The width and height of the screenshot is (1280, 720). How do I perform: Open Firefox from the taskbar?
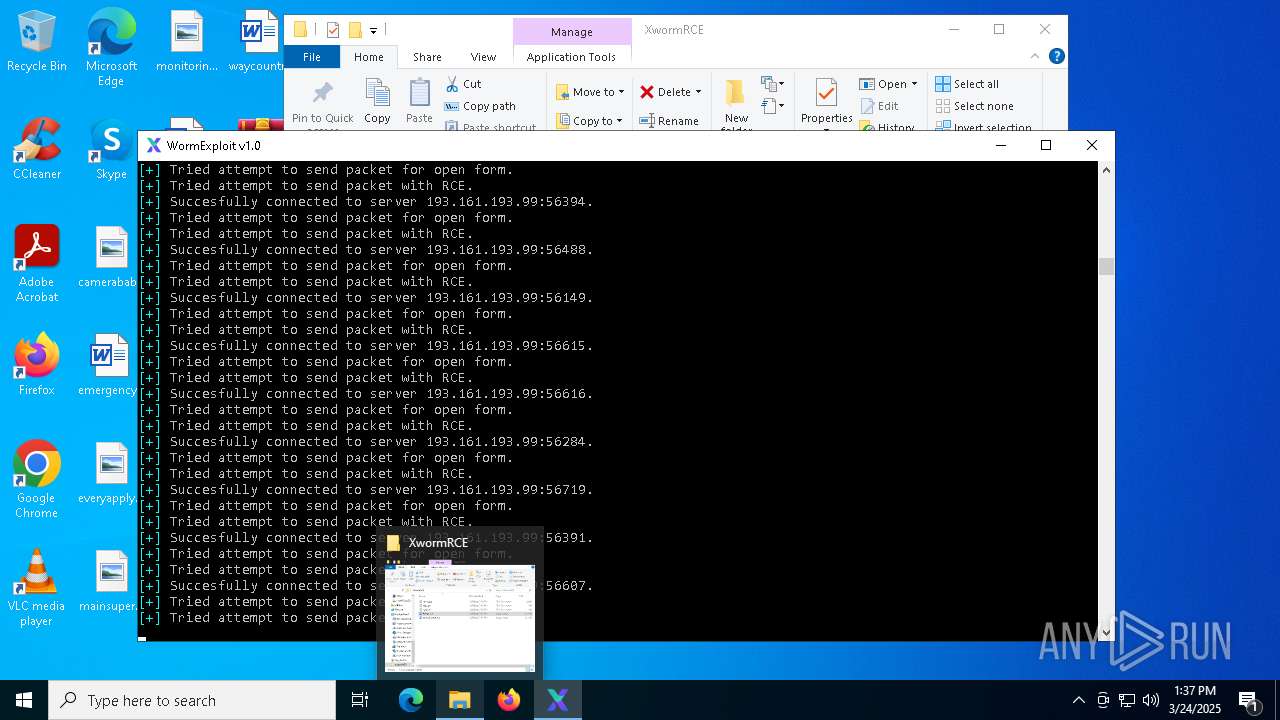[509, 700]
